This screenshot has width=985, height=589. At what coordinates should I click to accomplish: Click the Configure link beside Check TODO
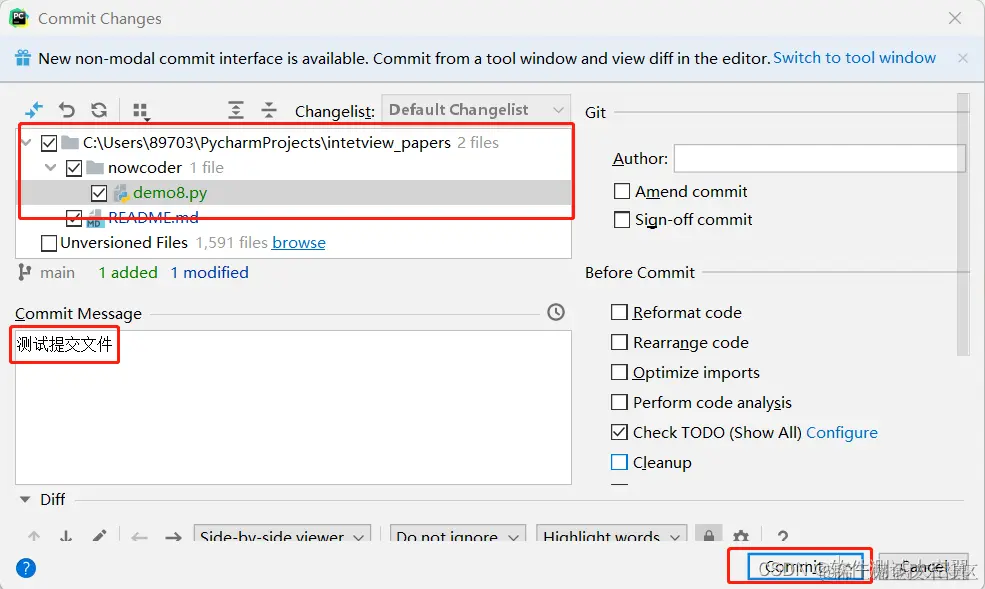click(x=842, y=433)
